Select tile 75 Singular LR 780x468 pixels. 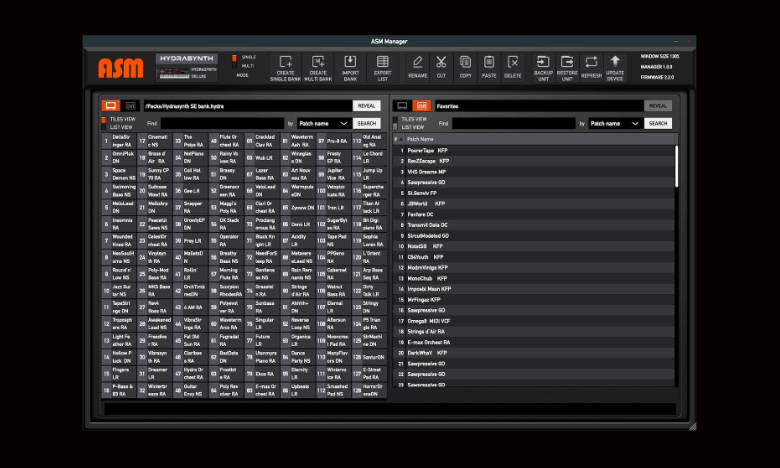pos(262,324)
